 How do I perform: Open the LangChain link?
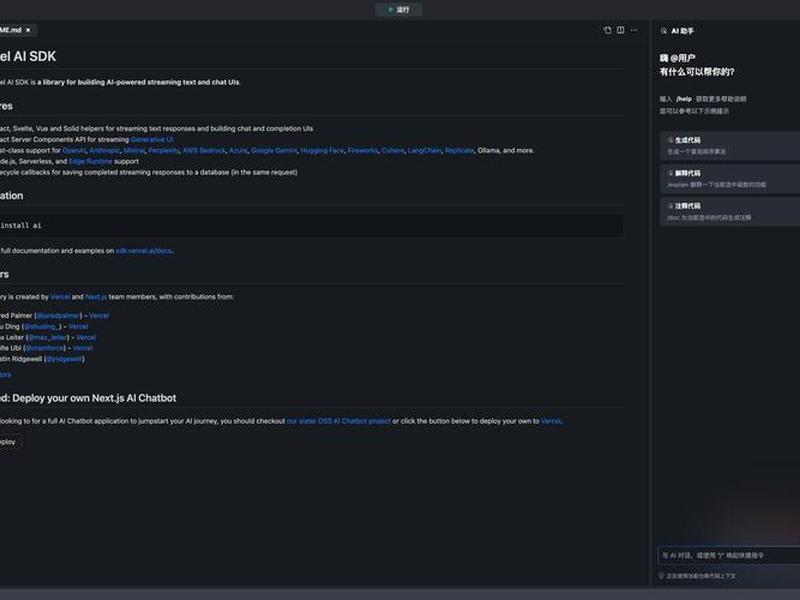click(x=424, y=151)
